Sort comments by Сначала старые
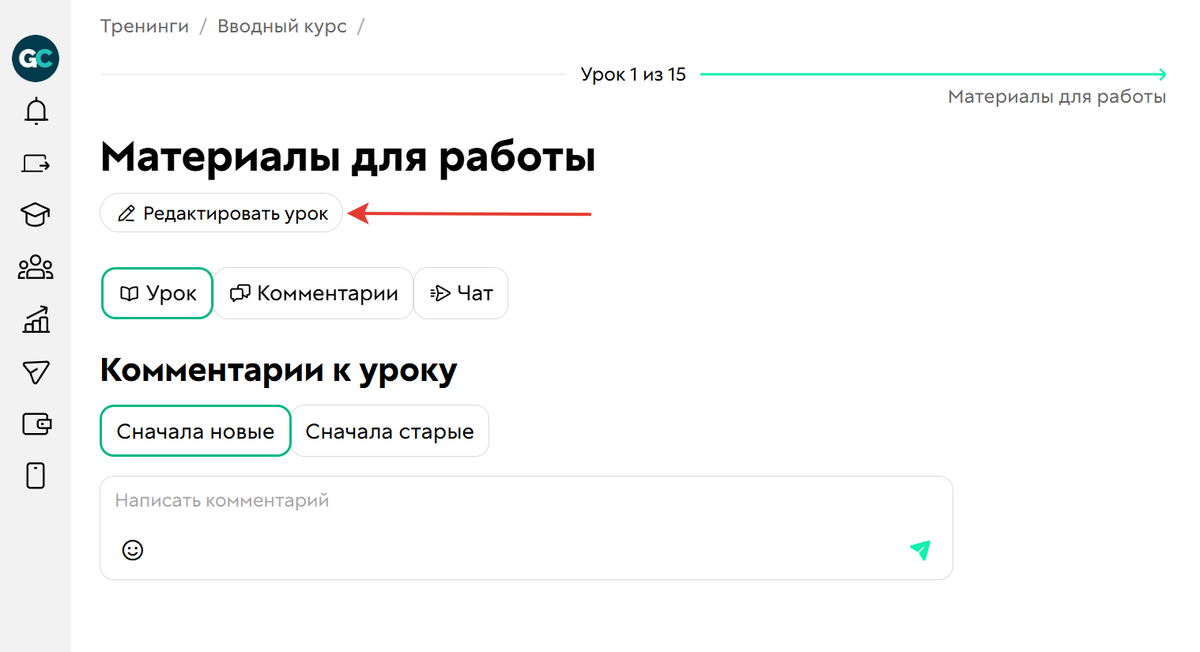The image size is (1200, 652). [390, 431]
